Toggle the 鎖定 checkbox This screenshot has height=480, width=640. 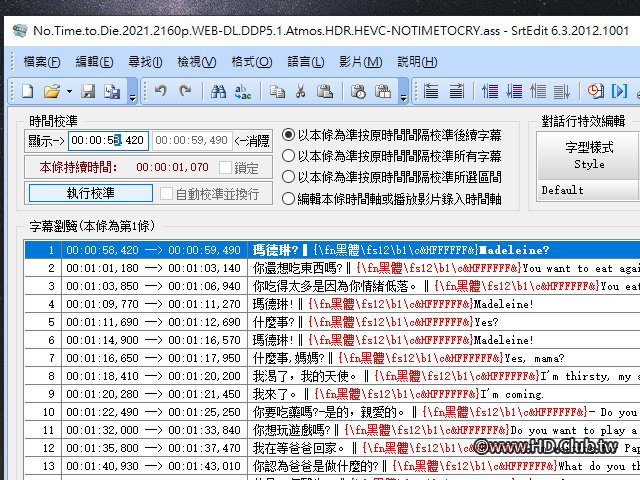[x=225, y=167]
